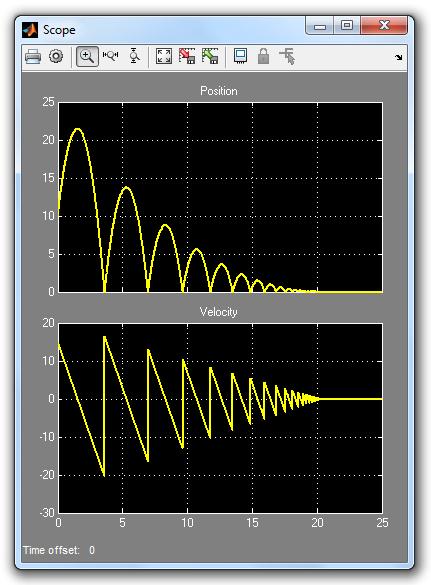Screen dimensions: 431x585
Task: Click the Autoscale axes icon
Action: 163,56
